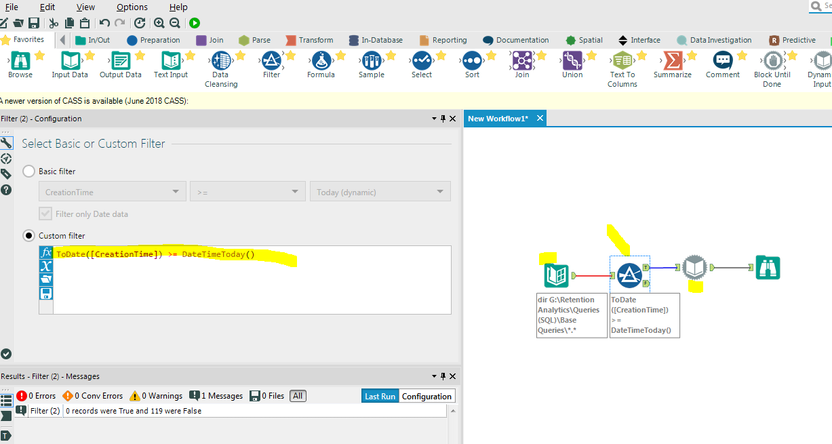This screenshot has height=444, width=832.
Task: Toggle the All results filter
Action: click(x=298, y=396)
